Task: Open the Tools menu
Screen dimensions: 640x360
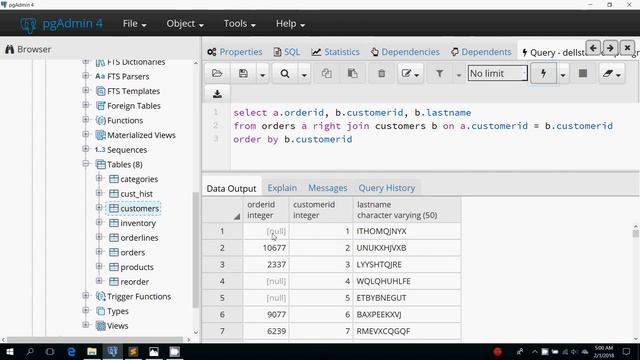Action: pyautogui.click(x=240, y=24)
